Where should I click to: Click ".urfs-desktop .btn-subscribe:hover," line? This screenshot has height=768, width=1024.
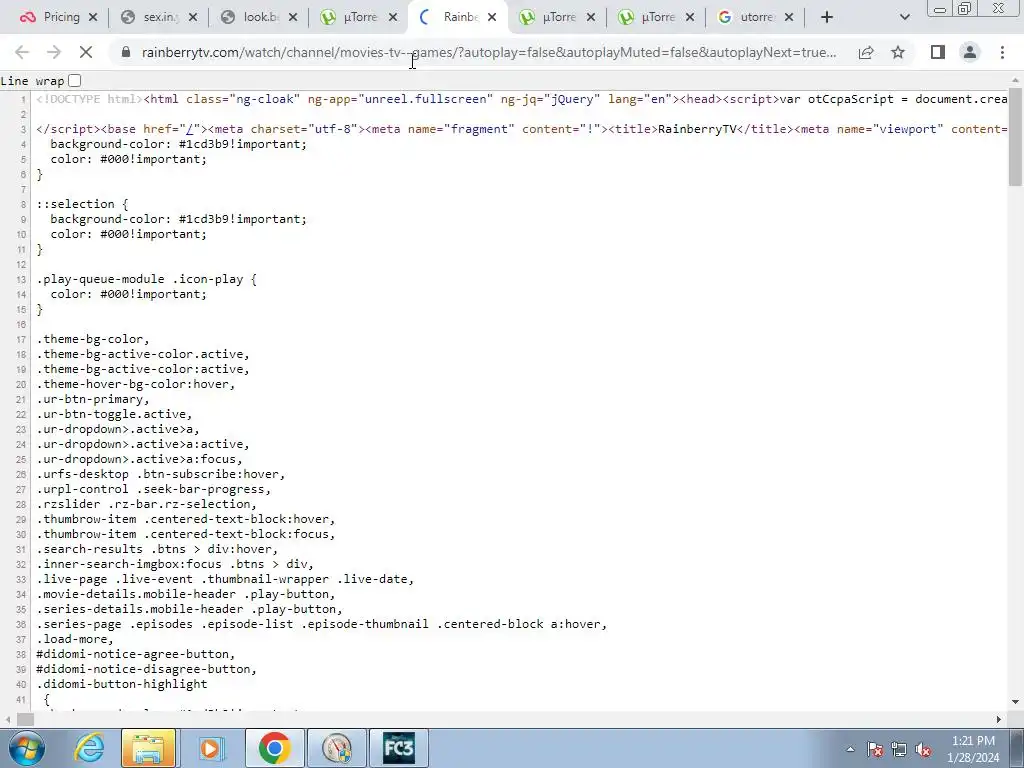161,473
